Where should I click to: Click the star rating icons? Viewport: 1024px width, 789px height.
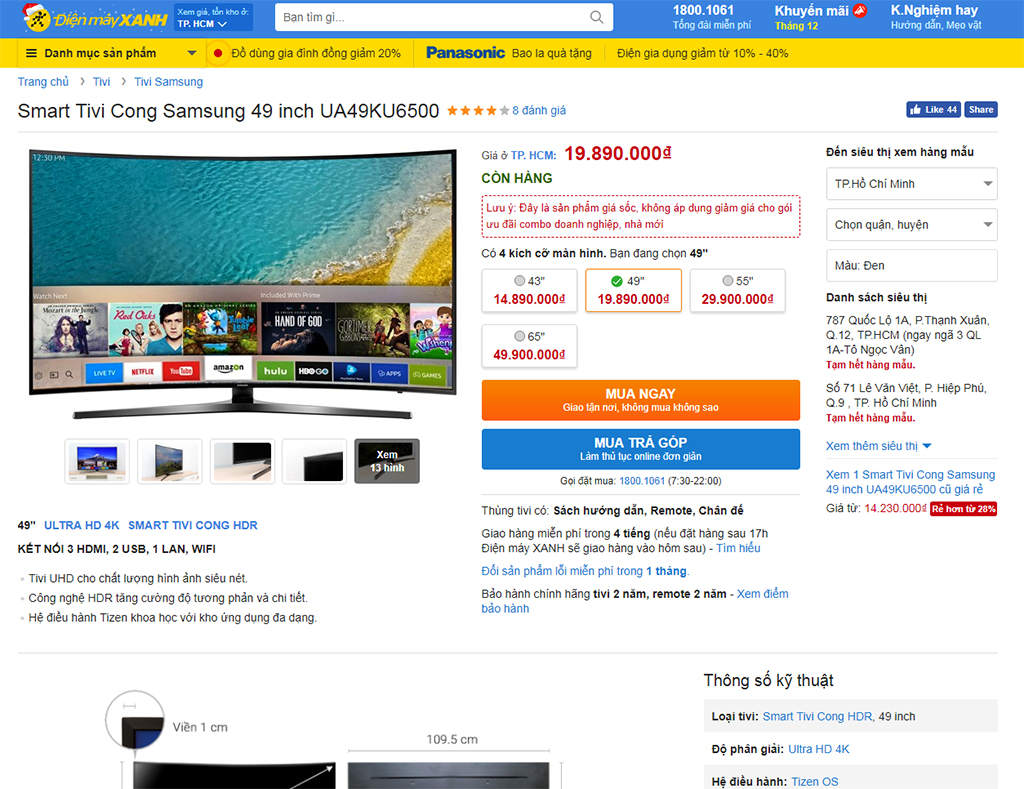pyautogui.click(x=478, y=110)
